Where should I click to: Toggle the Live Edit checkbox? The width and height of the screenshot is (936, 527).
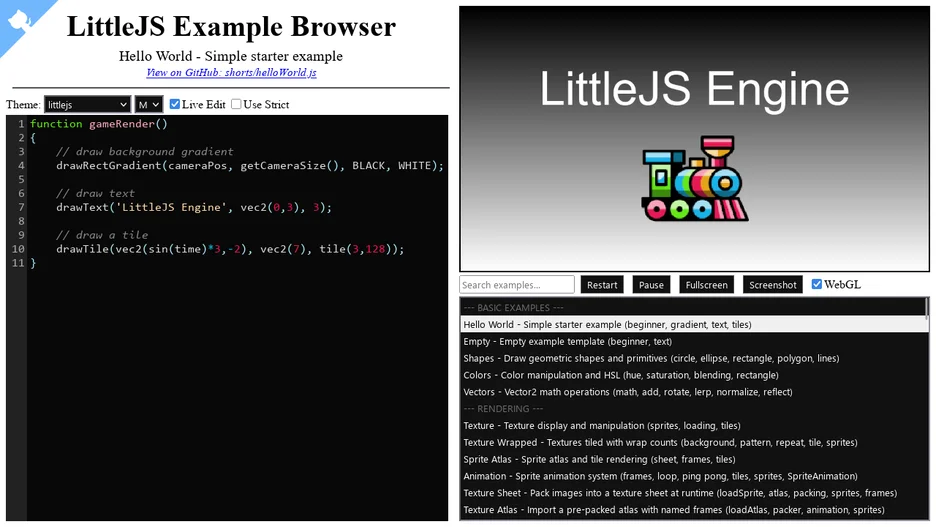175,104
